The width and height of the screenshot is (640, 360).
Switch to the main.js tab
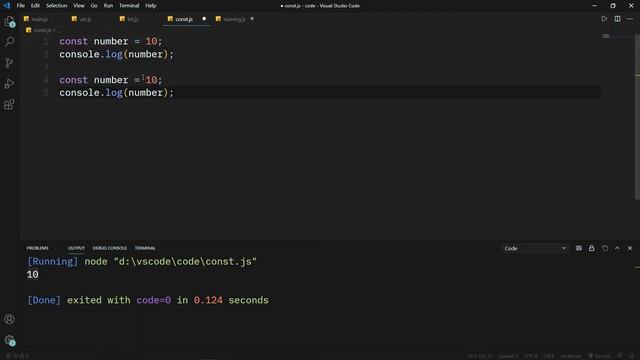pos(39,19)
